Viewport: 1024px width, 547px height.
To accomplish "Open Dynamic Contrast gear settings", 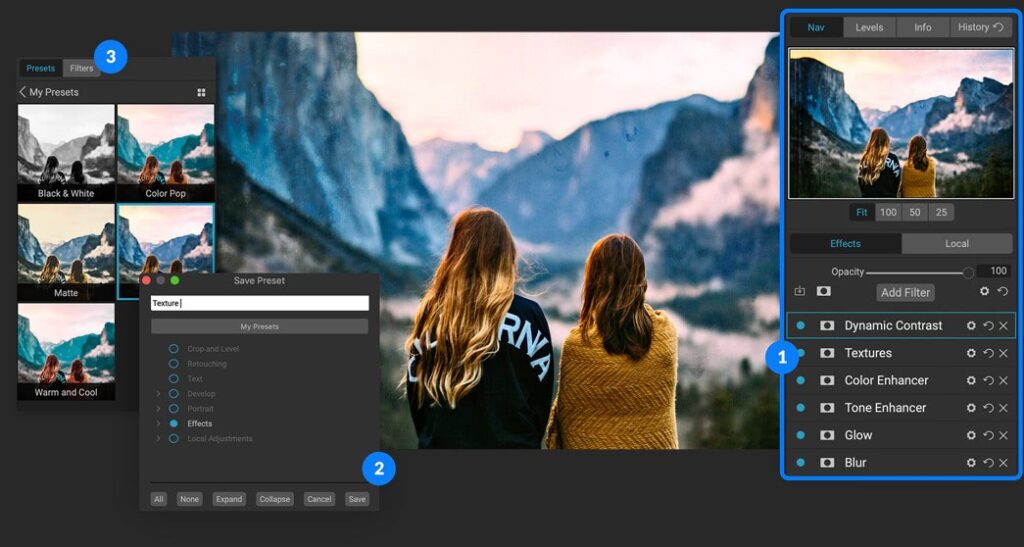I will pos(971,326).
